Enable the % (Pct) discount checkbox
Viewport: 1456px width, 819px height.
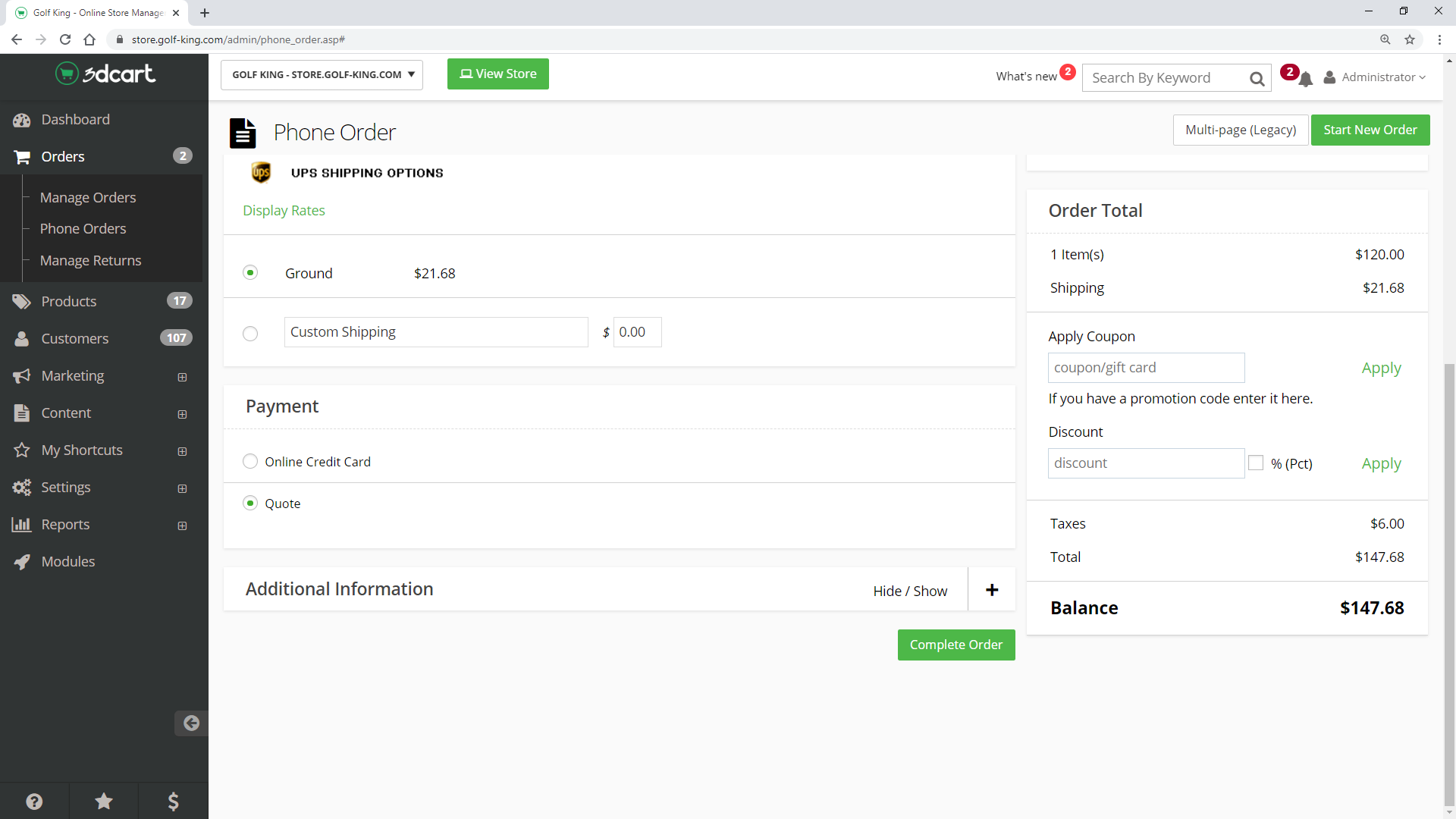[x=1256, y=463]
